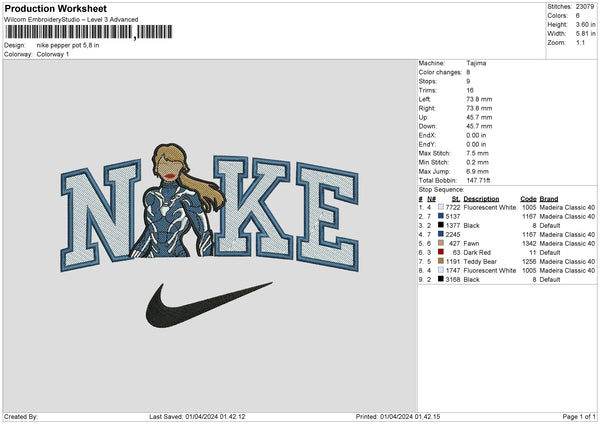600x424 pixels.
Task: Click the 'St.' column header
Action: pos(456,199)
